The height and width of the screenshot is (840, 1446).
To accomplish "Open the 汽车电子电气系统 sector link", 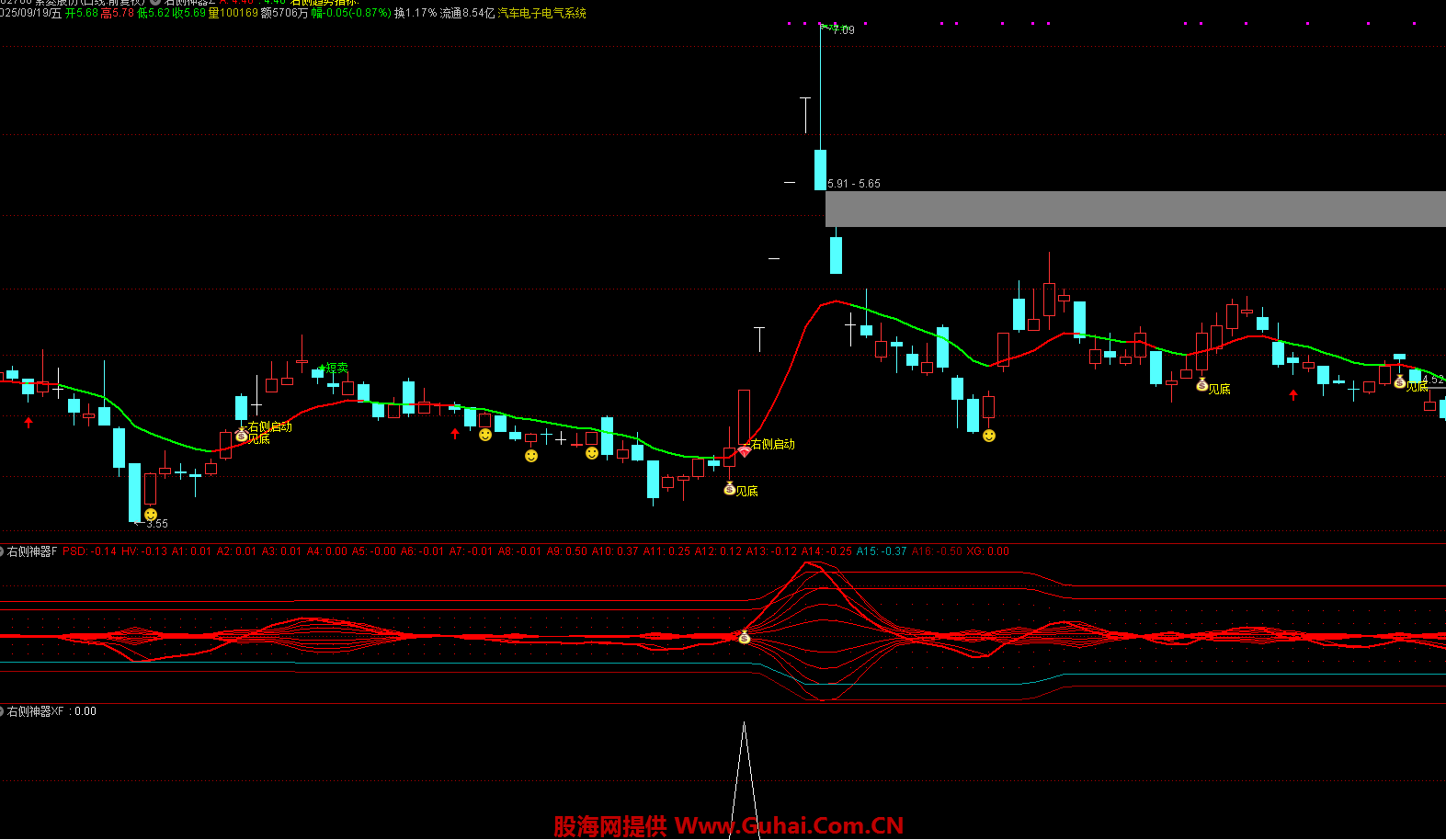I will click(x=541, y=13).
